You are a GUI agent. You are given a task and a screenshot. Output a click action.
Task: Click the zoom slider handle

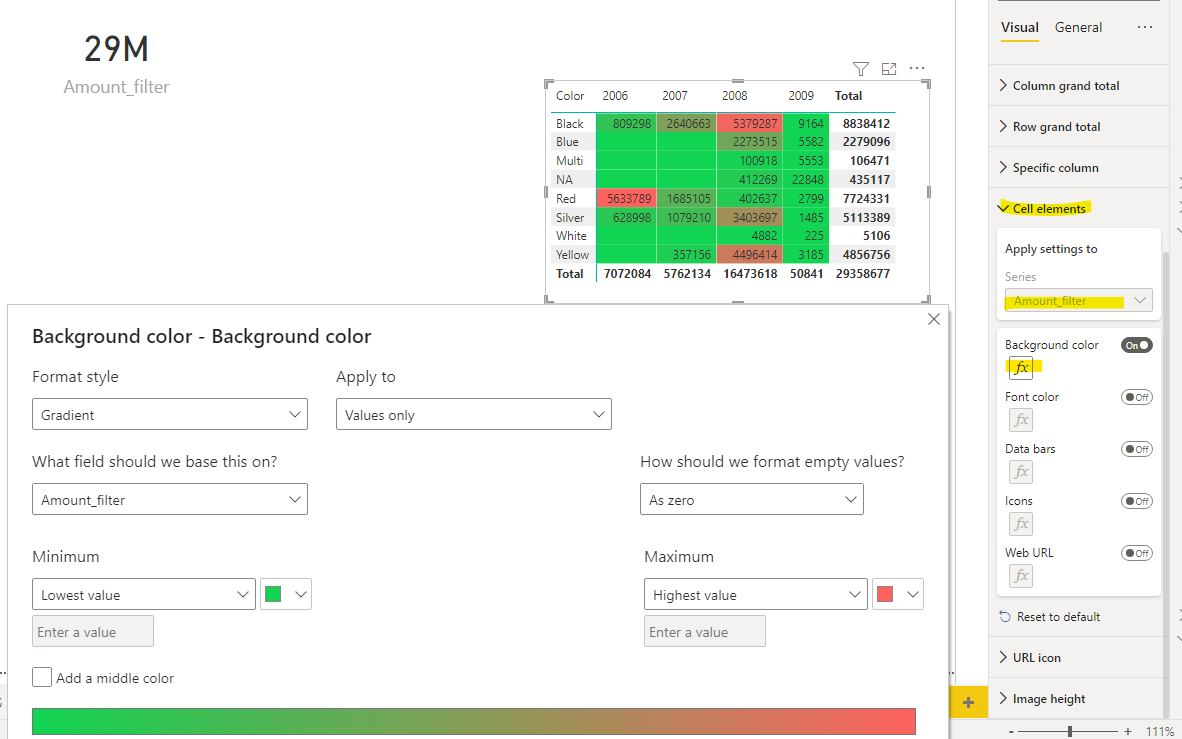1070,731
